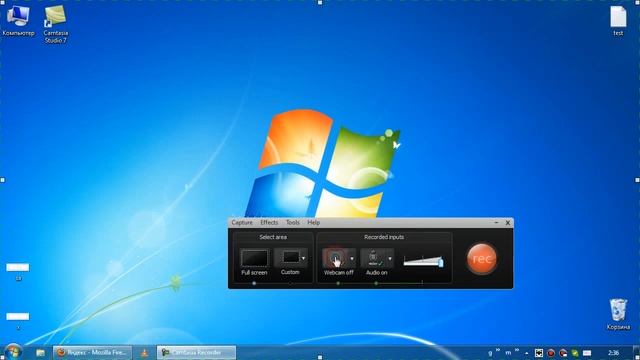This screenshot has height=360, width=640.
Task: Open VLC cone icon on the taskbar
Action: click(x=144, y=353)
